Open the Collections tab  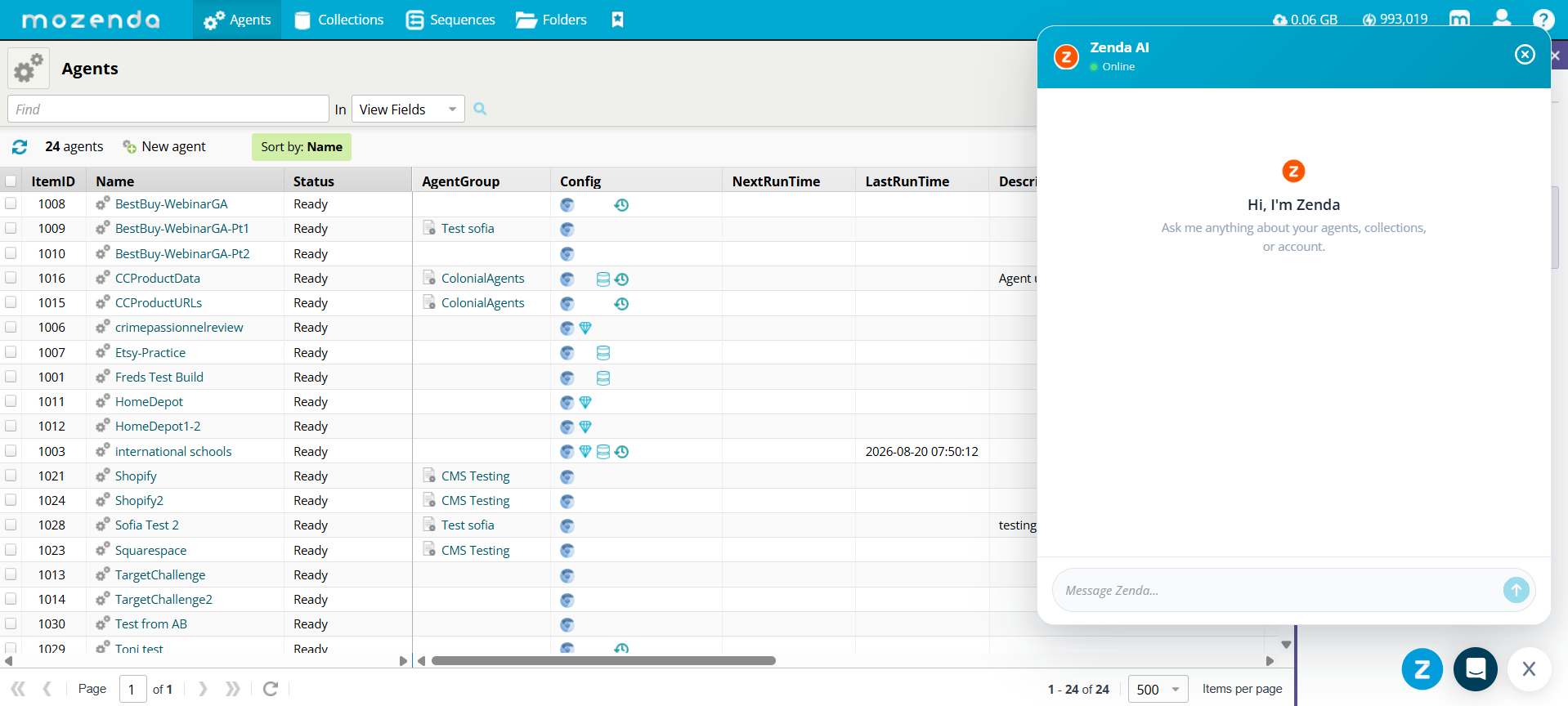tap(338, 20)
